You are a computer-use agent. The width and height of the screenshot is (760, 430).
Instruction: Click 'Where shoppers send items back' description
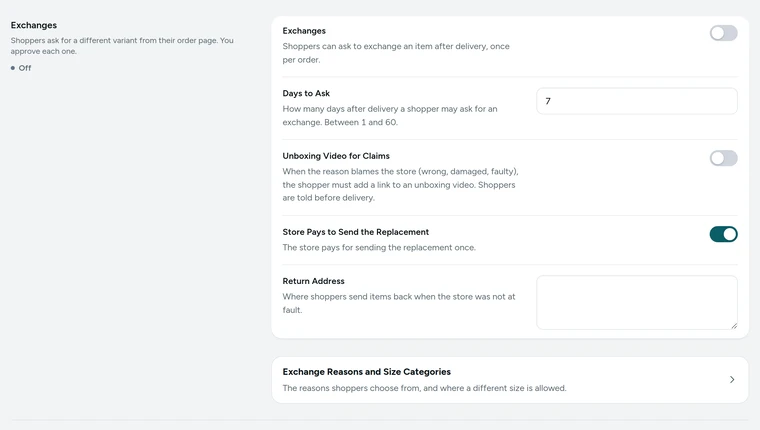coord(399,303)
